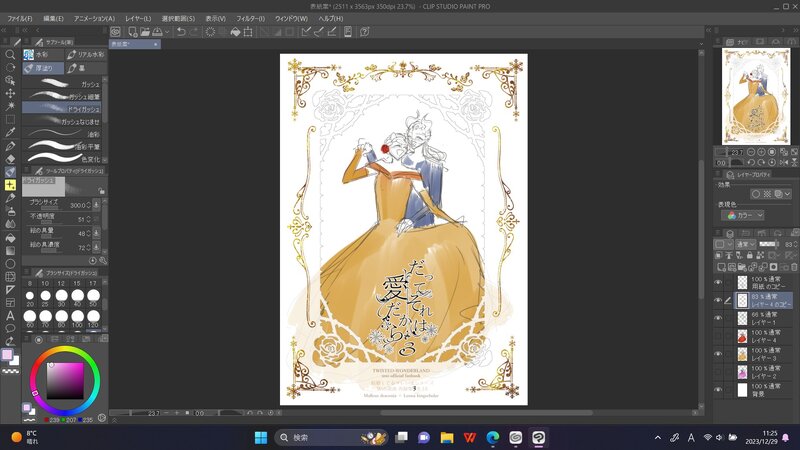The image size is (800, 450).
Task: Hide the 用紙 のコピー layer
Action: coord(718,282)
